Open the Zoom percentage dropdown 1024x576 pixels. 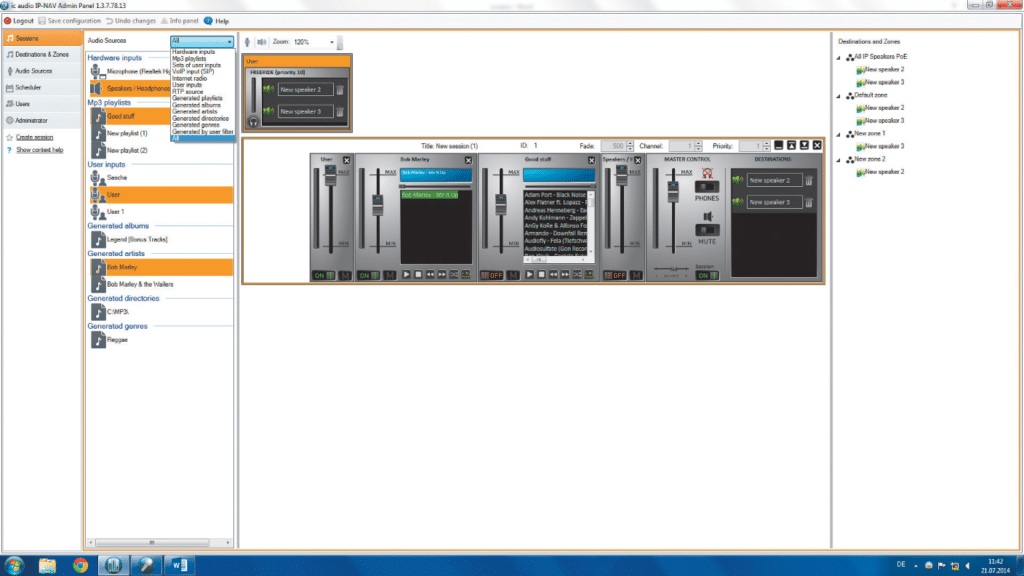331,42
